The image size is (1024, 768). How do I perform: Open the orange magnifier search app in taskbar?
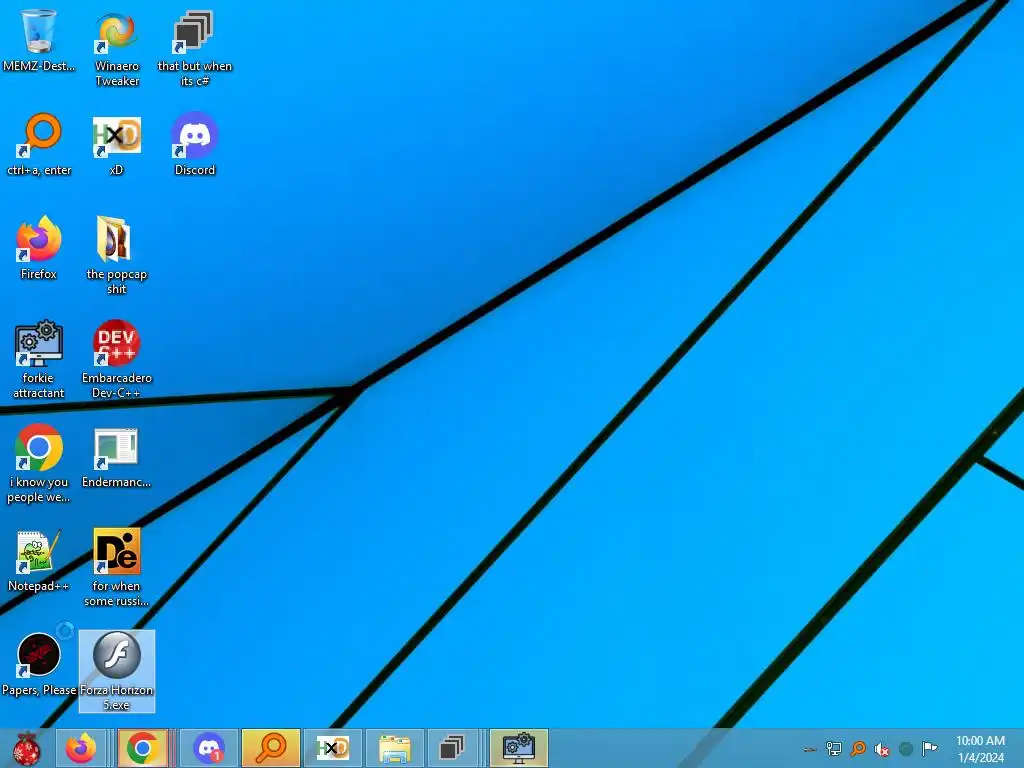(270, 748)
